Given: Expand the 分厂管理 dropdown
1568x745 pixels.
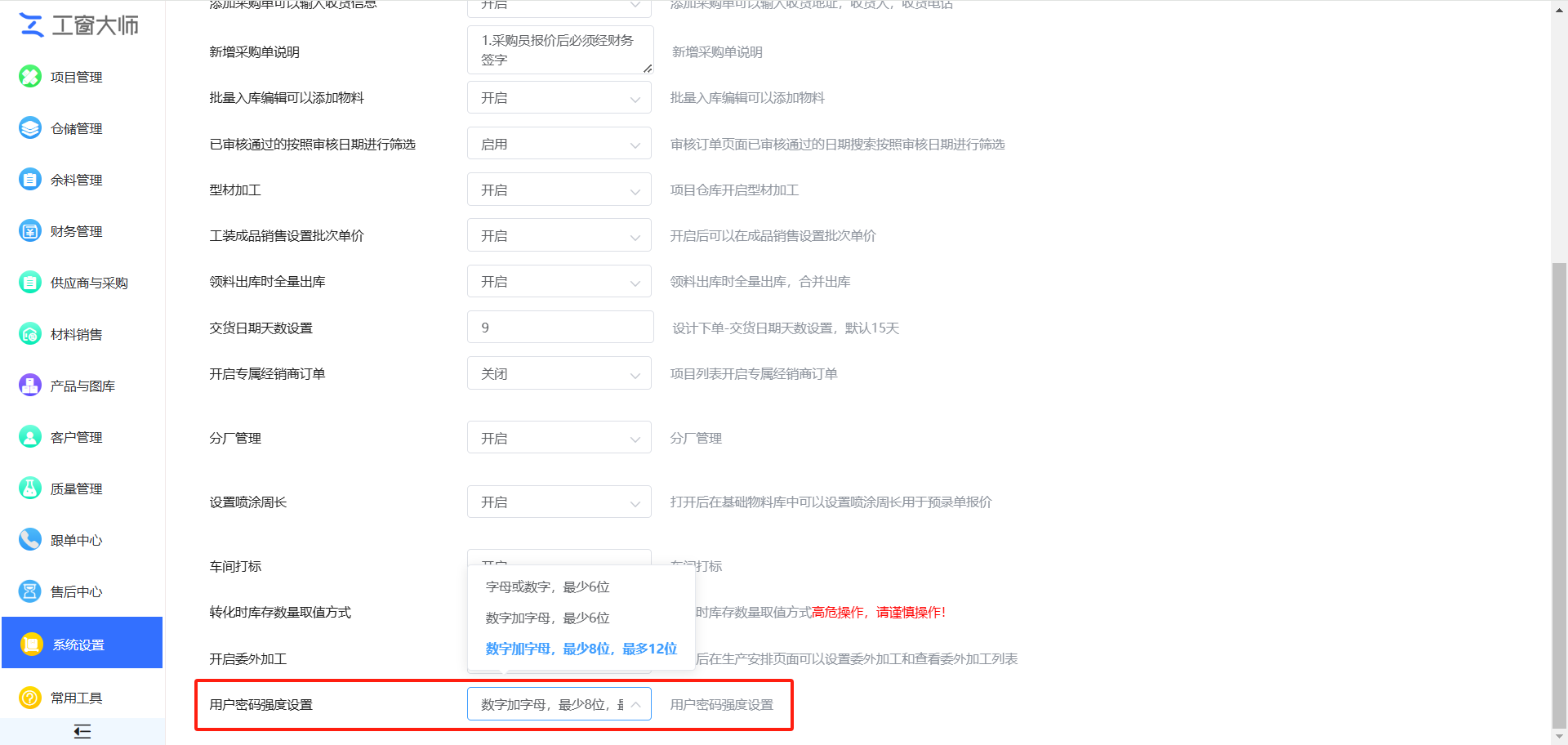Looking at the screenshot, I should click(559, 438).
